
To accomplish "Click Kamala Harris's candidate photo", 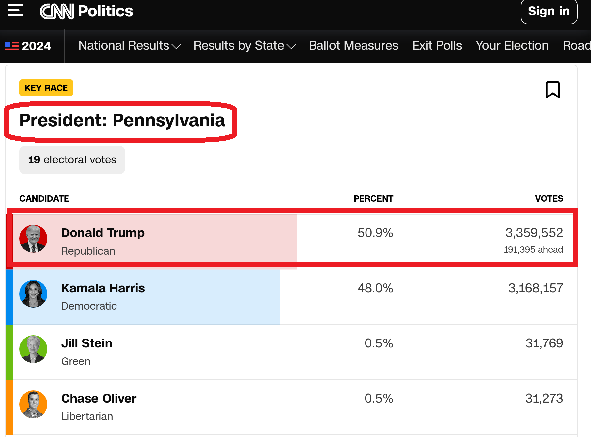I will [33, 294].
